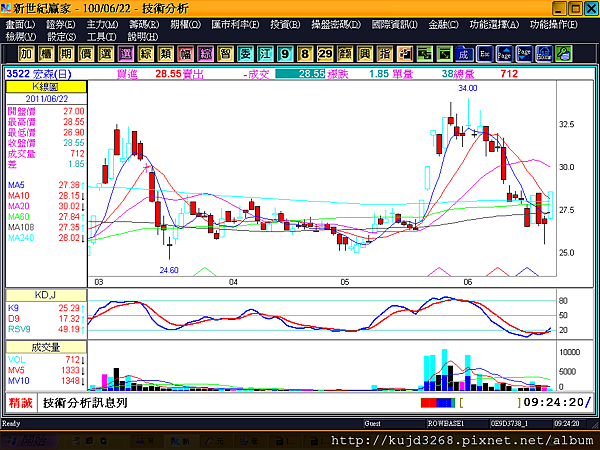Screen dimensions: 600x450
Task: Click the red 幅 toolbar button
Action: coord(185,54)
